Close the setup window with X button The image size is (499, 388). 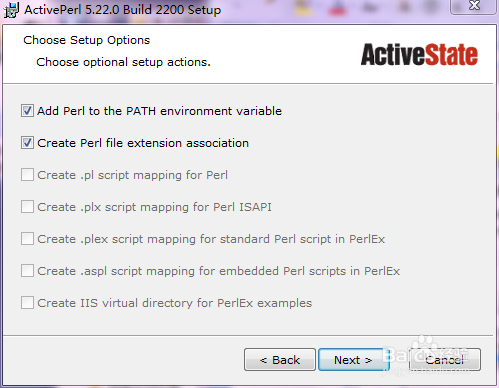(x=474, y=6)
